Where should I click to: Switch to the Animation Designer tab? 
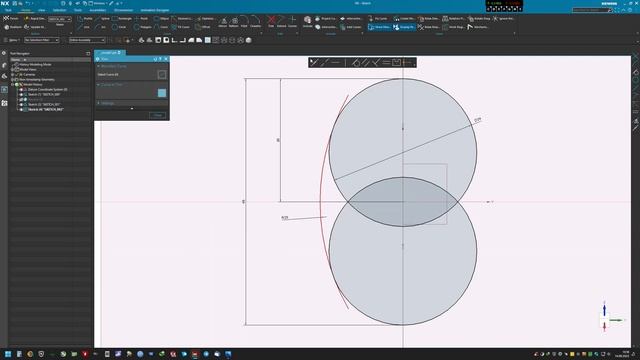pos(155,10)
